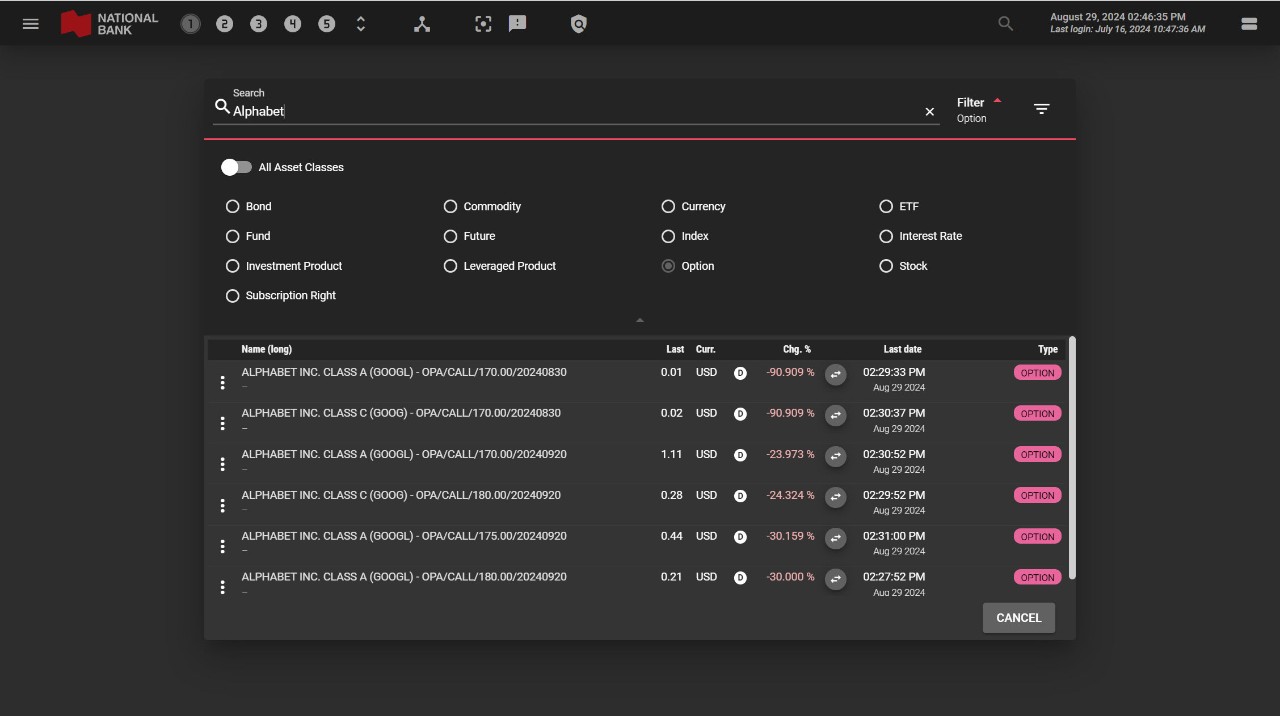Toggle All Asset Classes switch

coord(236,167)
